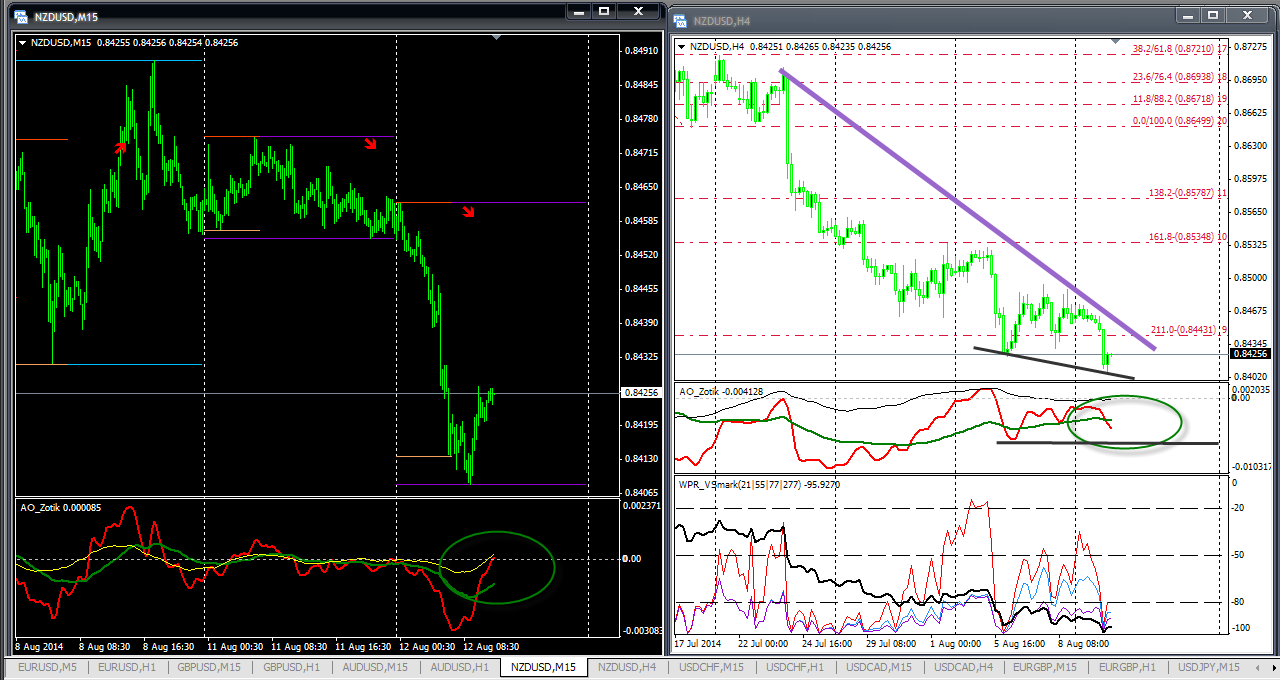The image size is (1280, 680).
Task: Click the NZDUSD,H4 chart window icon
Action: (680, 21)
